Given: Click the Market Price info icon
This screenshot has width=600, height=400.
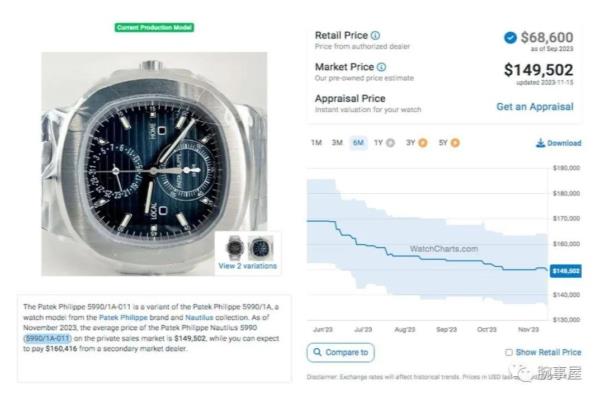Looking at the screenshot, I should point(382,67).
